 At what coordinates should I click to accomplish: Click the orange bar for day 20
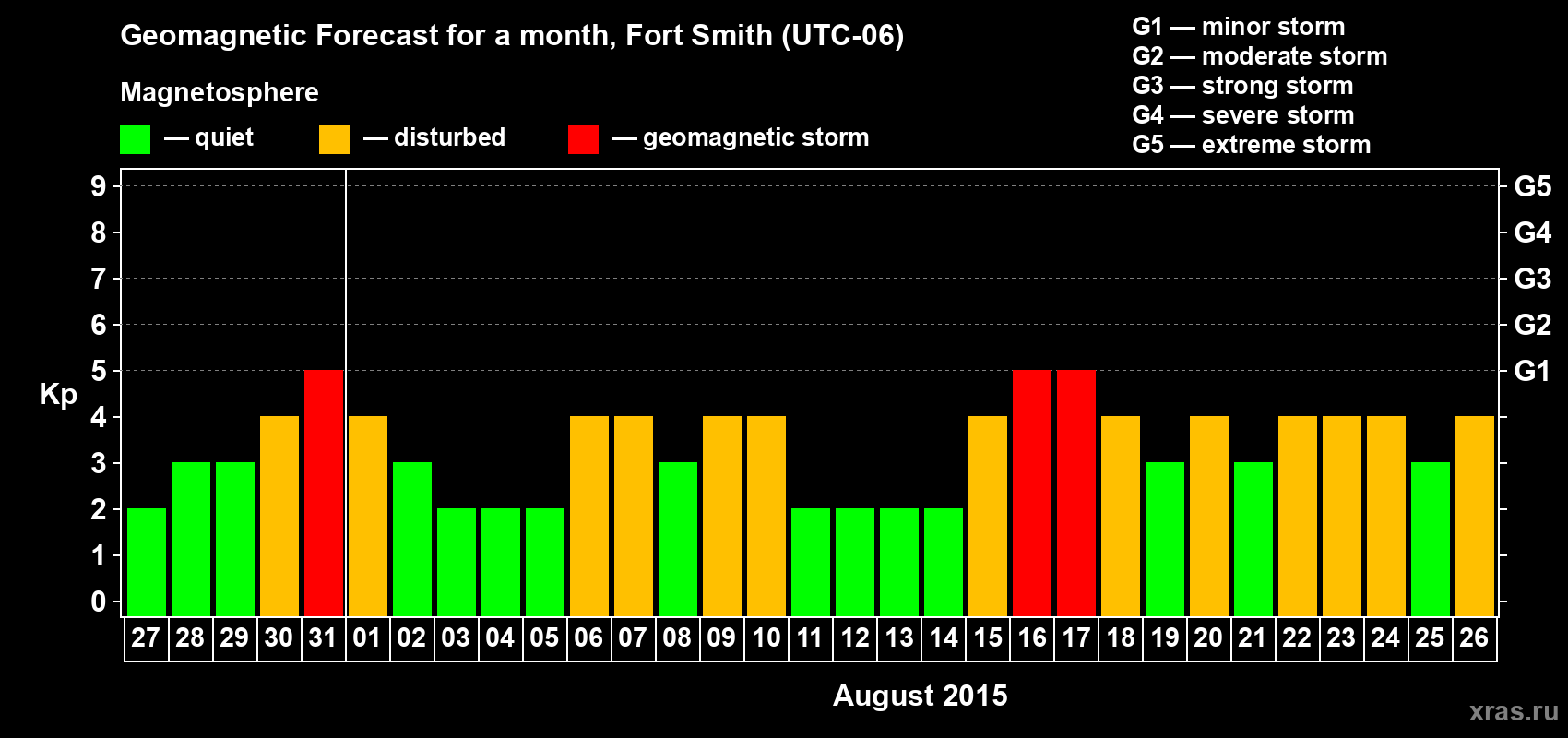click(1209, 517)
